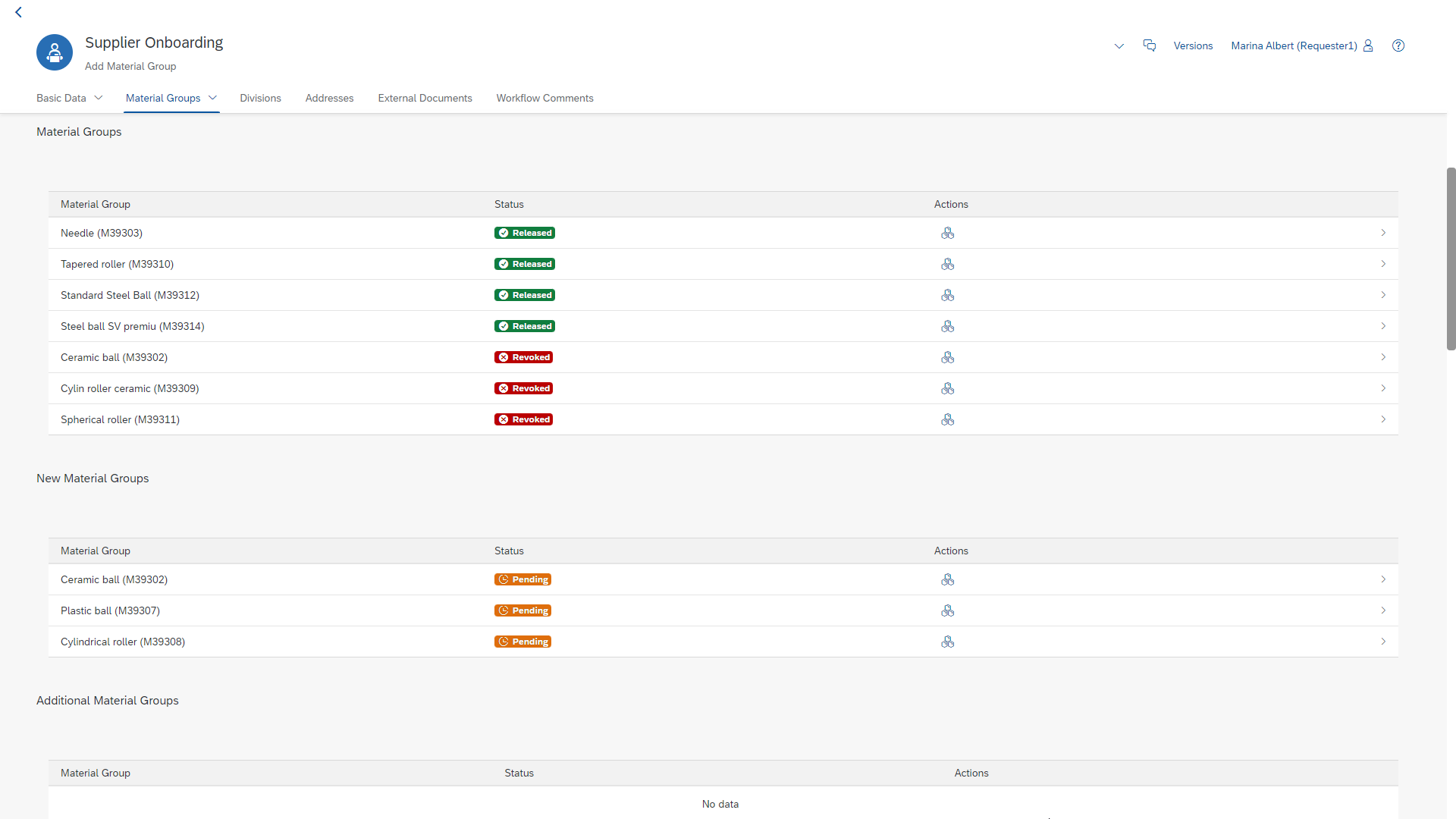Click the help question mark icon
This screenshot has width=1456, height=819.
[x=1398, y=45]
